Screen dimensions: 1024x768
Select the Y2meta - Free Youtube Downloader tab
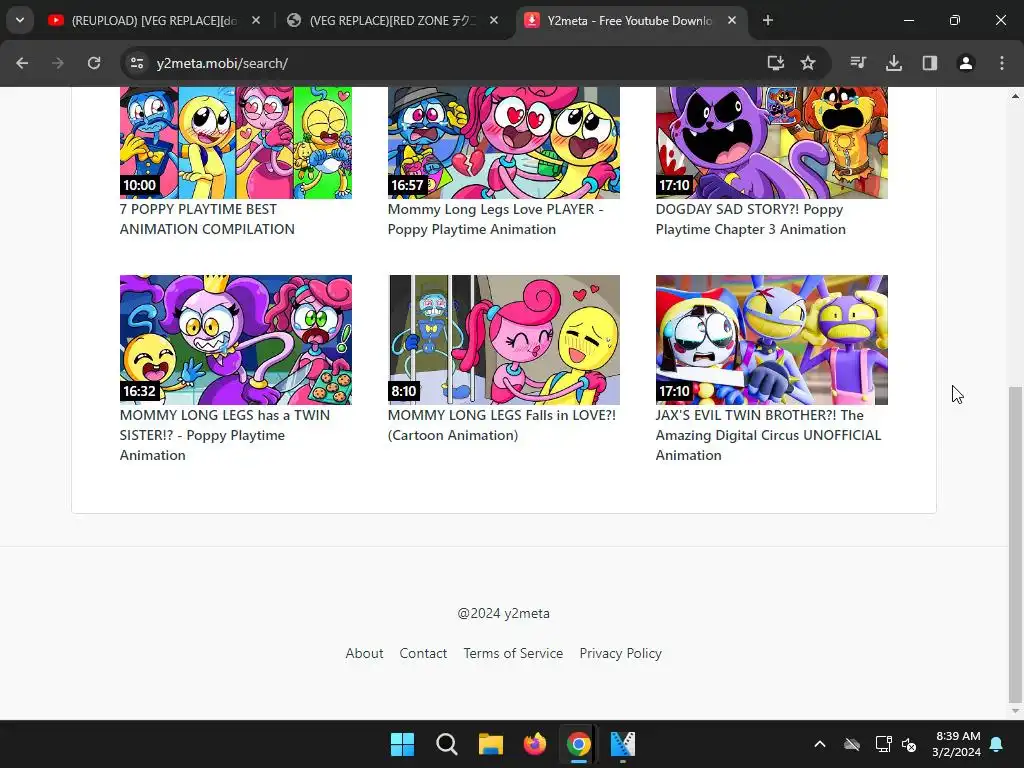pos(630,20)
